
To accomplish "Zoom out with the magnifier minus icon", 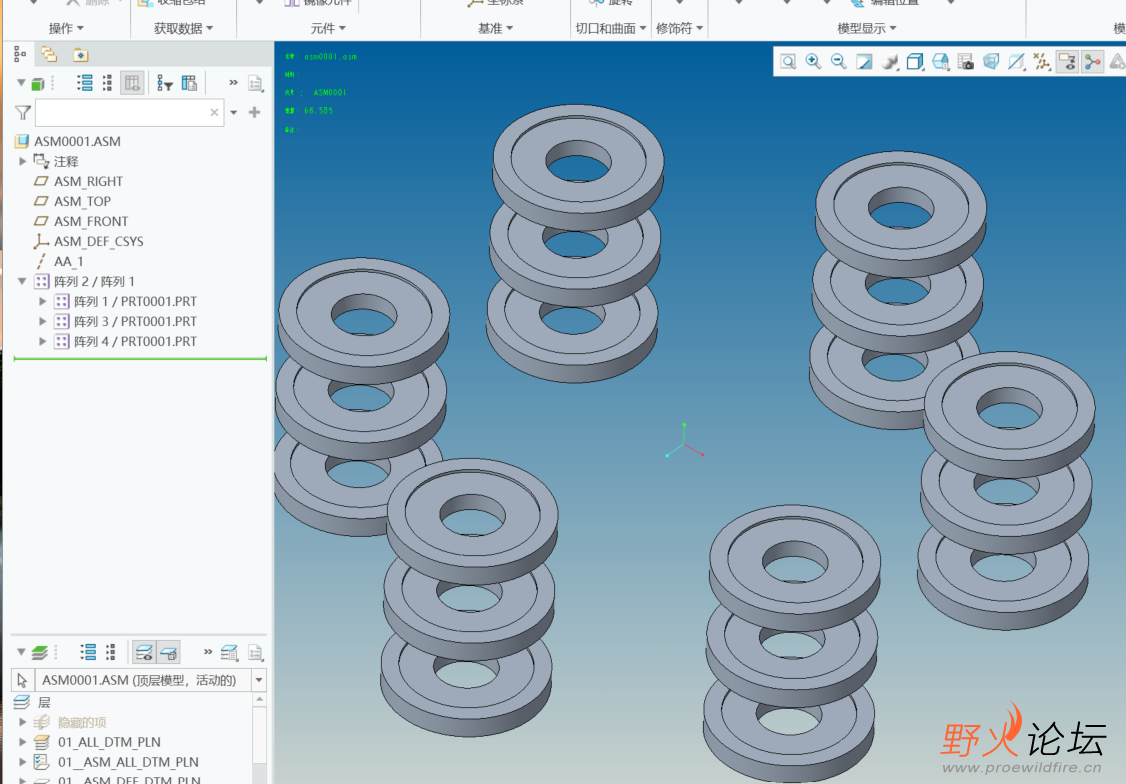I will 839,62.
